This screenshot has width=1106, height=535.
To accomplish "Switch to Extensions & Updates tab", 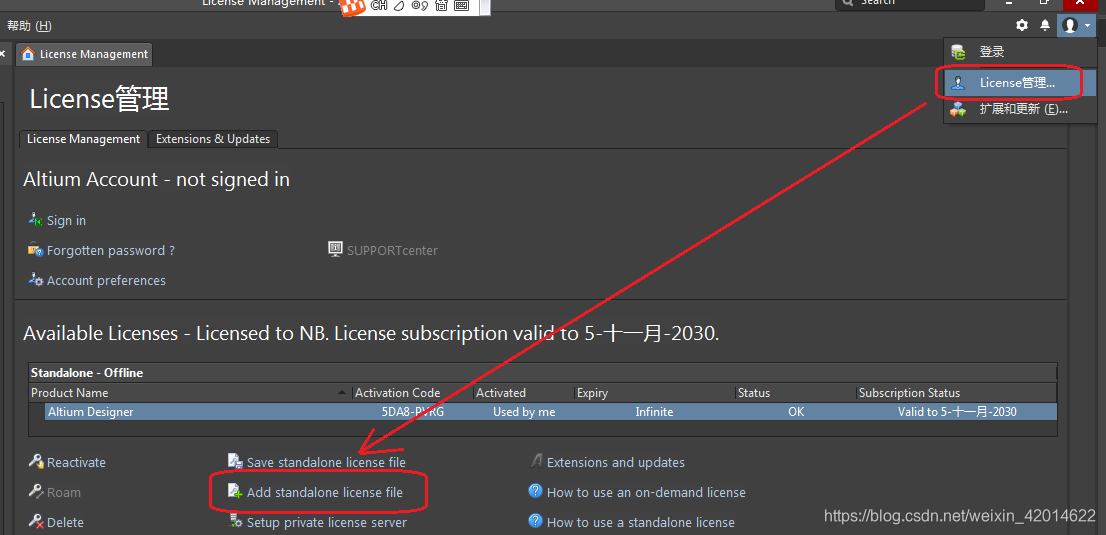I will click(213, 139).
